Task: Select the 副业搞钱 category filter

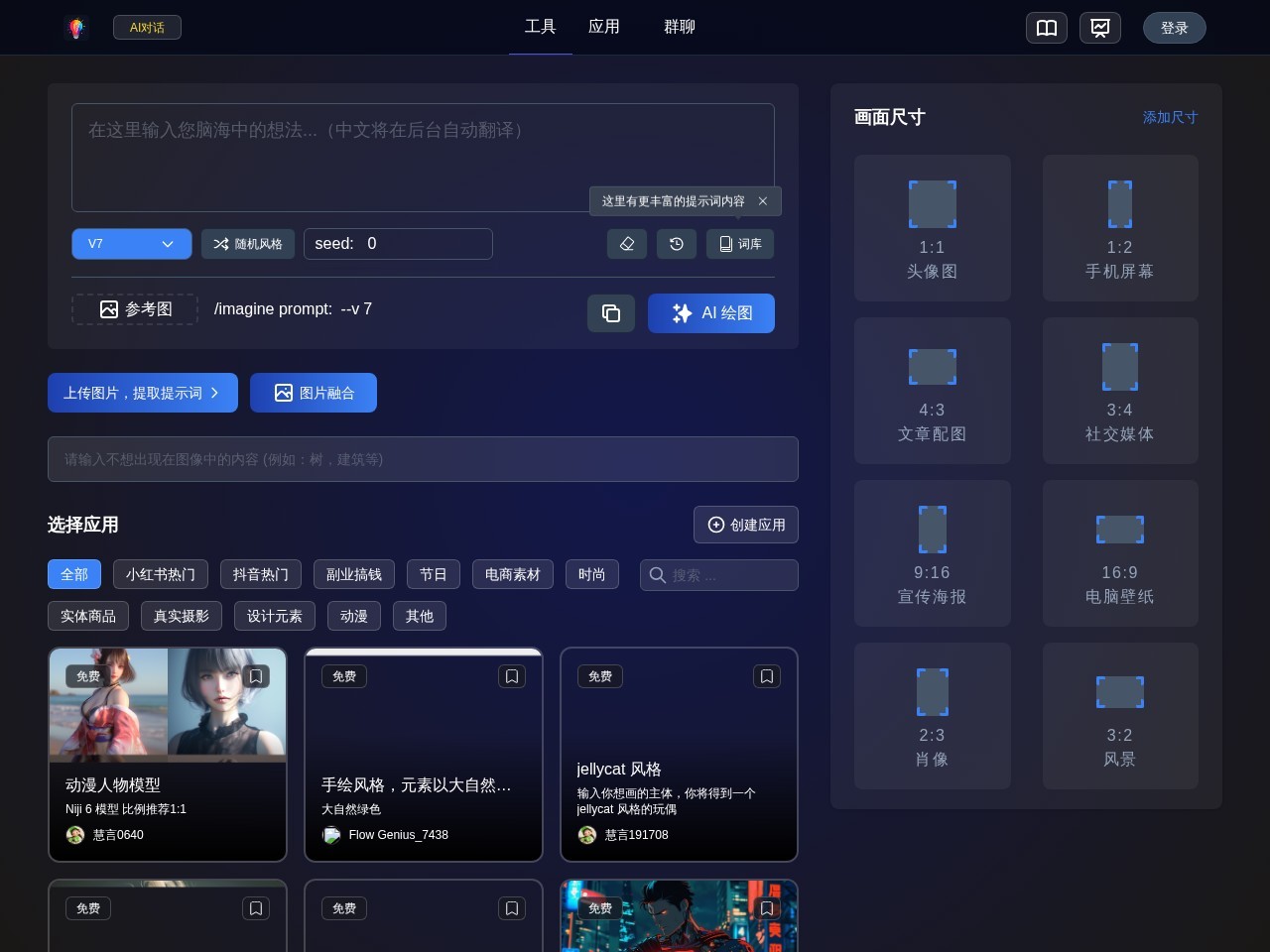Action: [354, 574]
